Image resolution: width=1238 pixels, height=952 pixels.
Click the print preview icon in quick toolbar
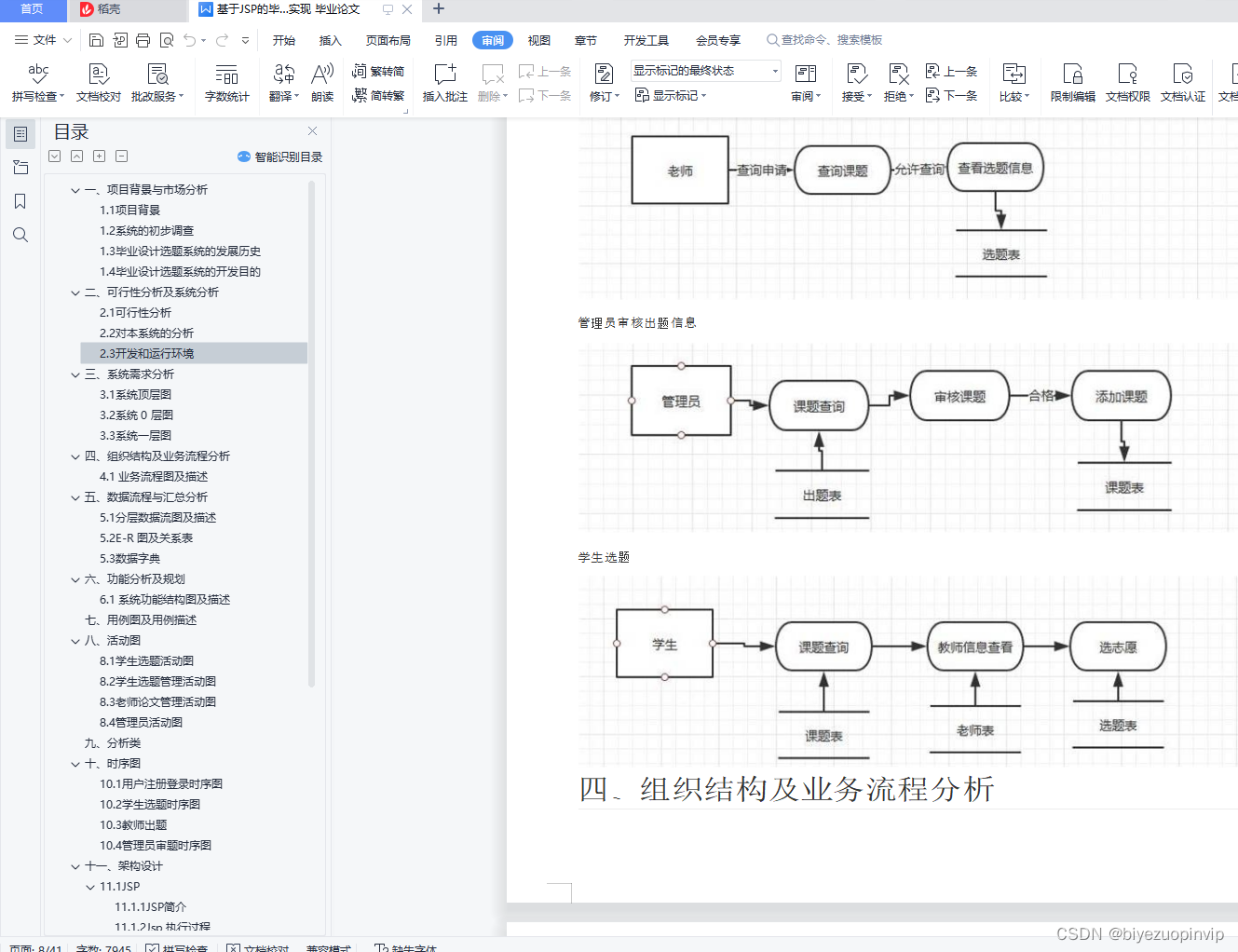pyautogui.click(x=167, y=40)
